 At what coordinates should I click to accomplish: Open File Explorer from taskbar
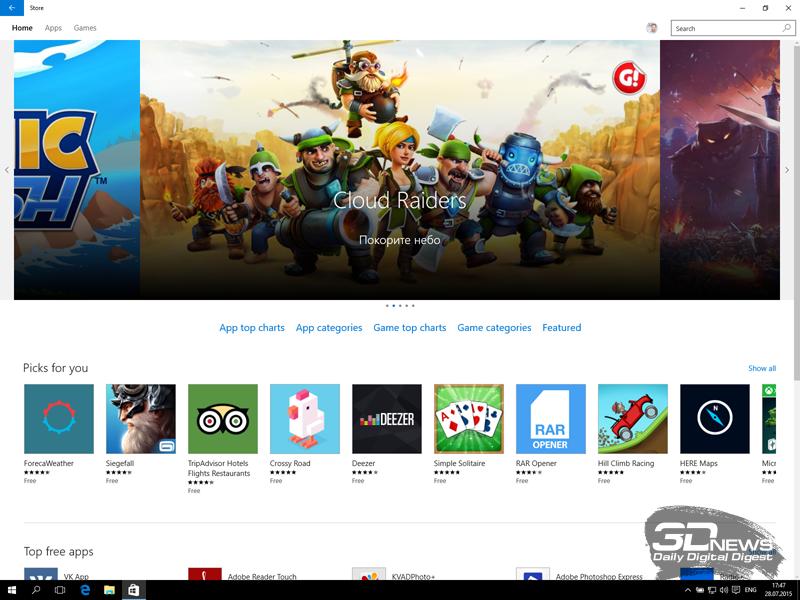coord(109,590)
